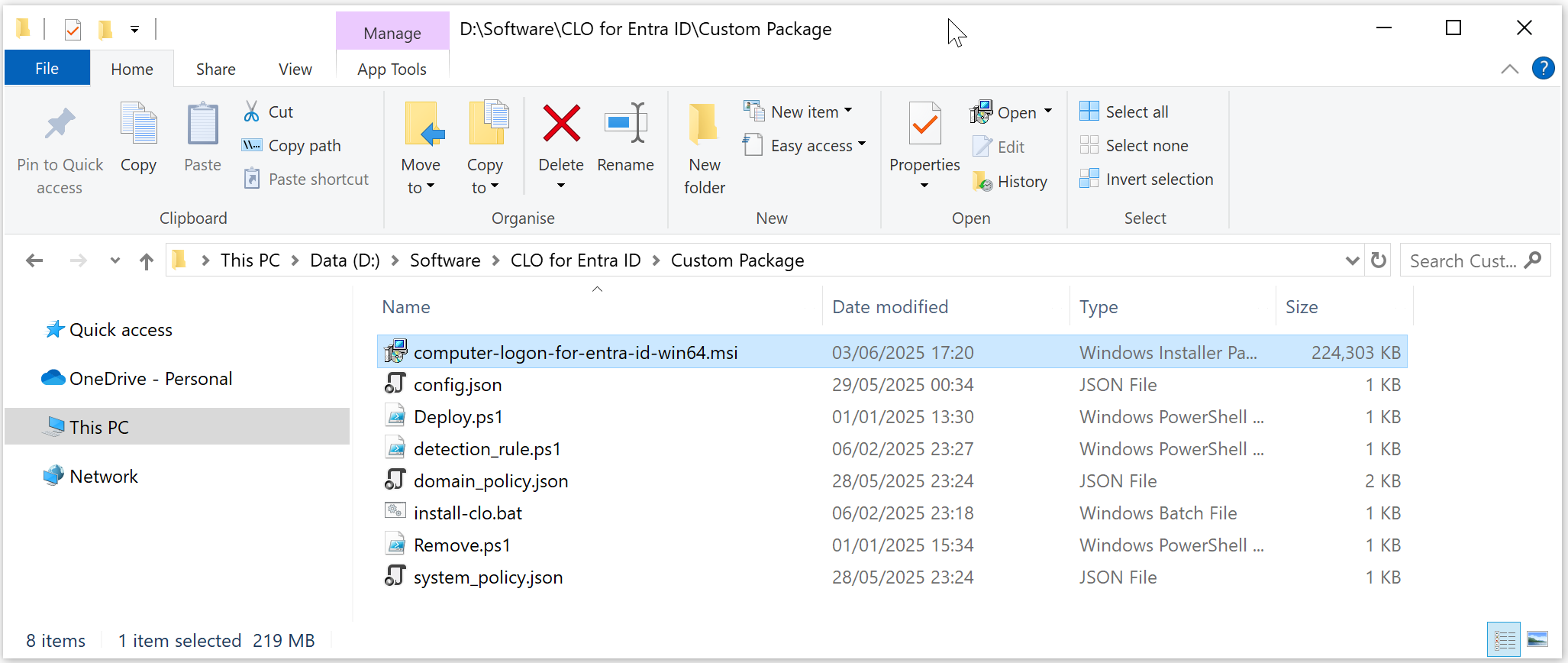Open the file History icon
Screen dimensions: 1568x663
982,182
